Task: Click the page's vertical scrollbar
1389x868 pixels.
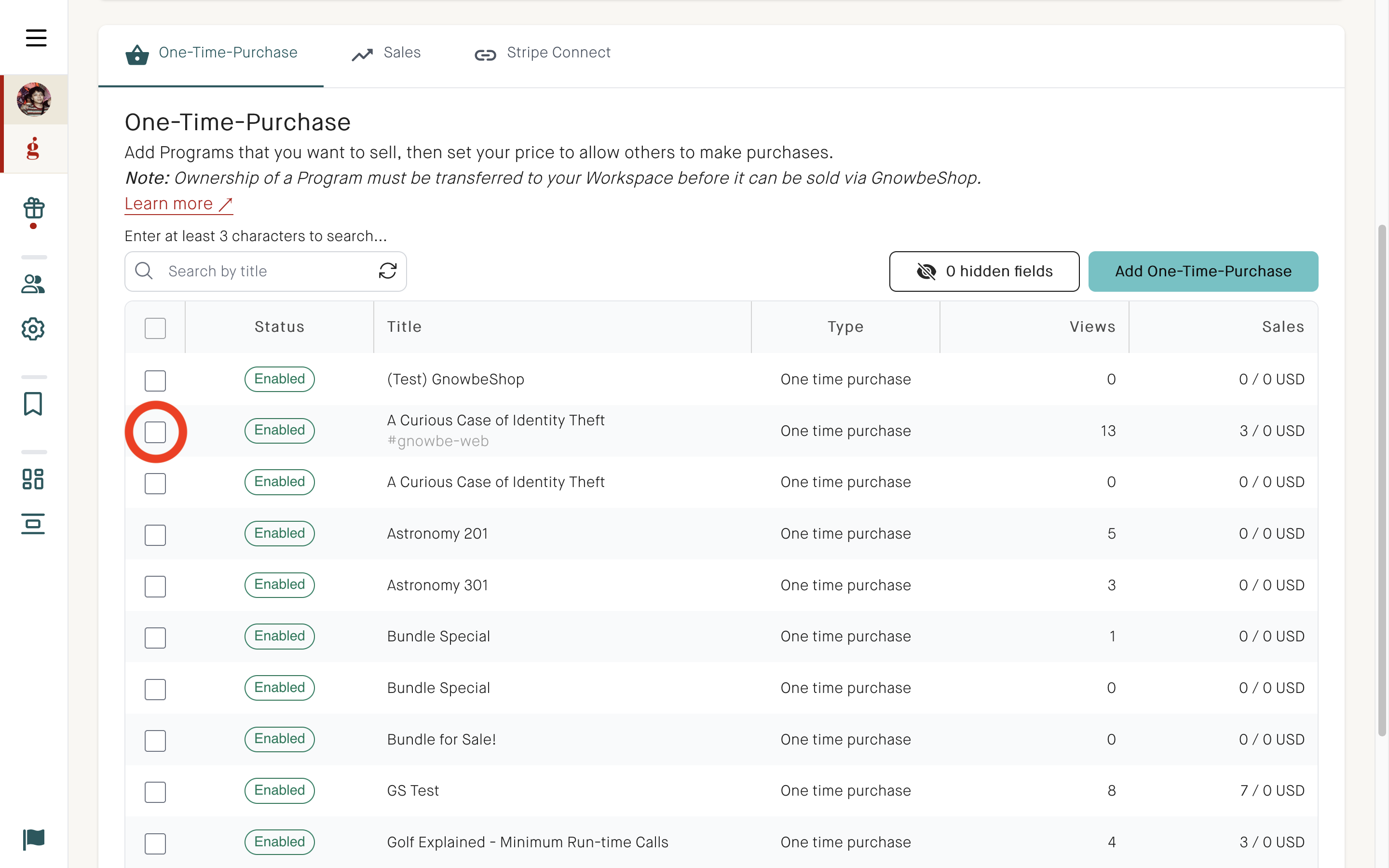Action: (1382, 480)
